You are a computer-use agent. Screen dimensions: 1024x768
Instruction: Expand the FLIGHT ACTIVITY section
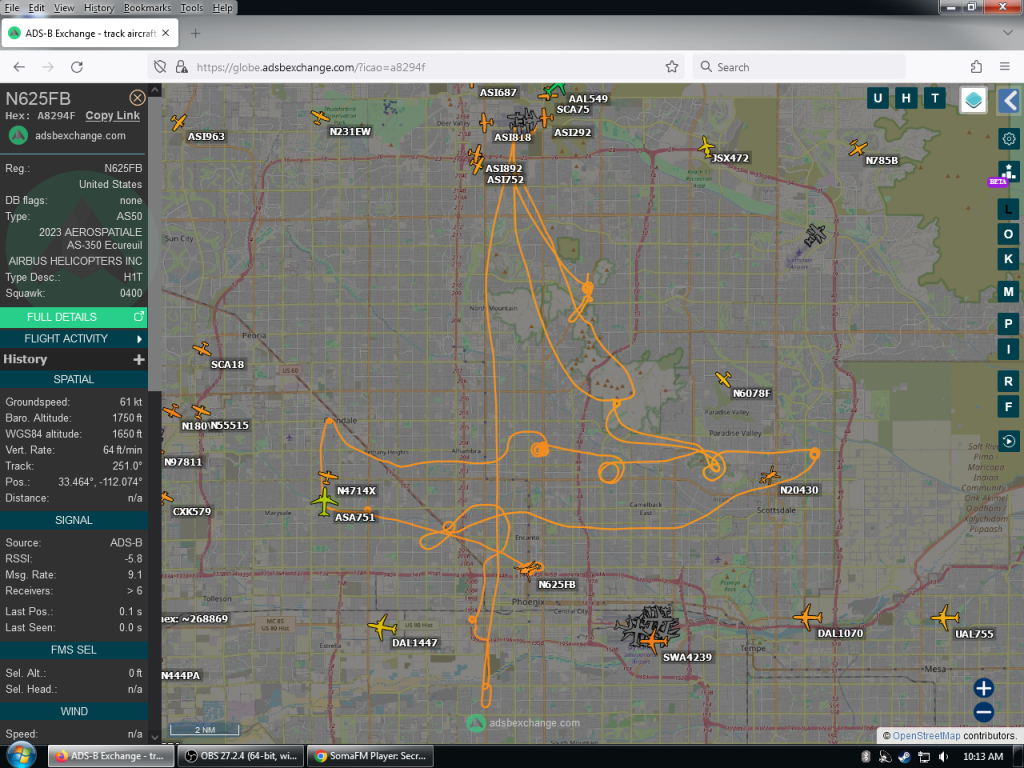73,338
